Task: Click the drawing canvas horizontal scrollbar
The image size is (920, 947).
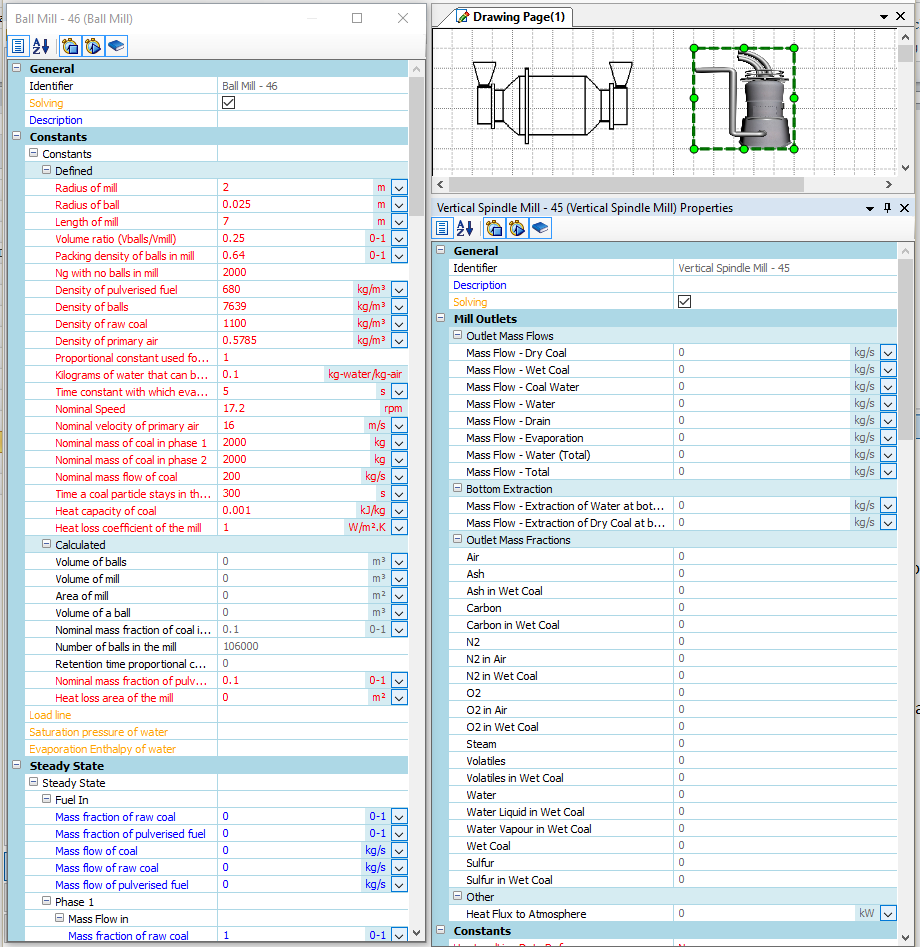Action: 626,185
